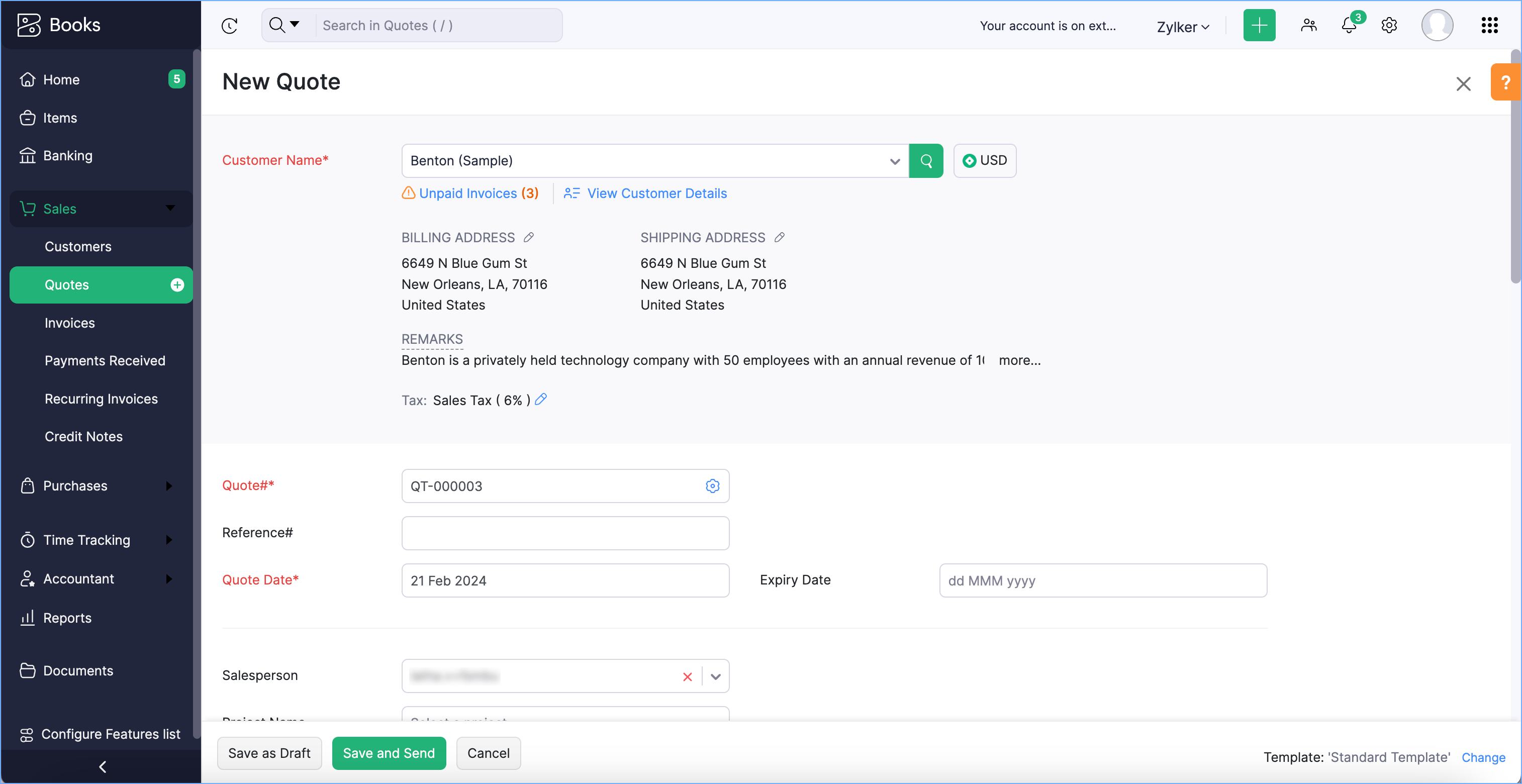Go to Payments Received menu item
This screenshot has width=1522, height=784.
[x=105, y=361]
